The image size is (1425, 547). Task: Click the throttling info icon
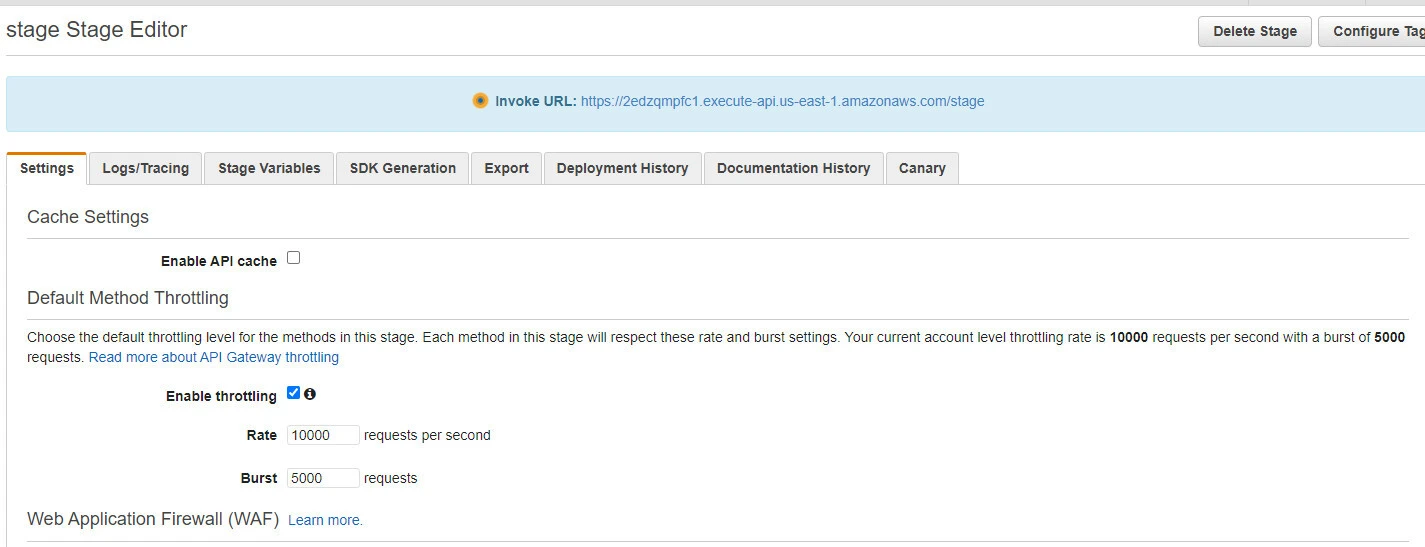tap(310, 394)
